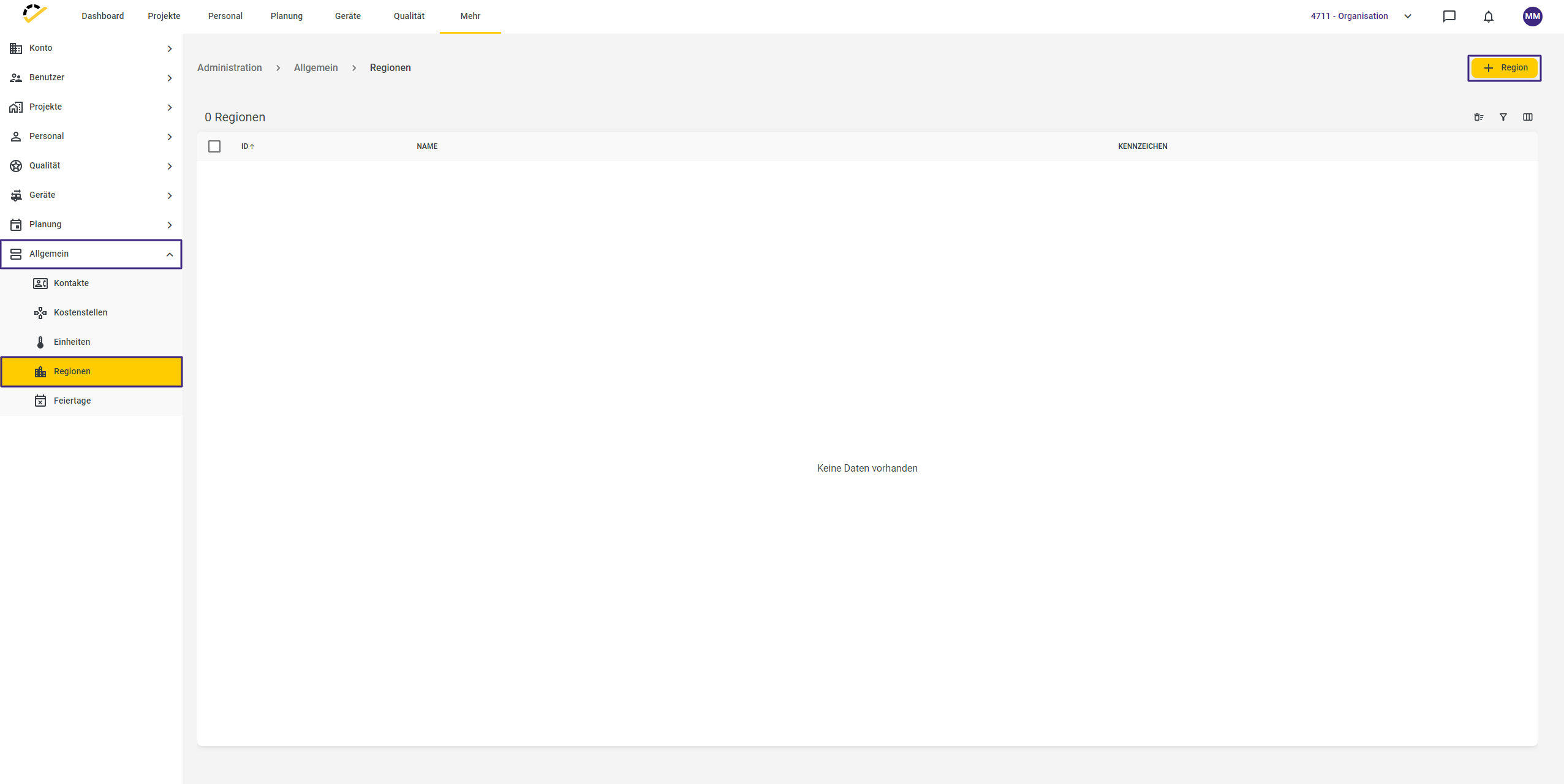
Task: Open Einheiten in the sidebar
Action: (x=91, y=342)
